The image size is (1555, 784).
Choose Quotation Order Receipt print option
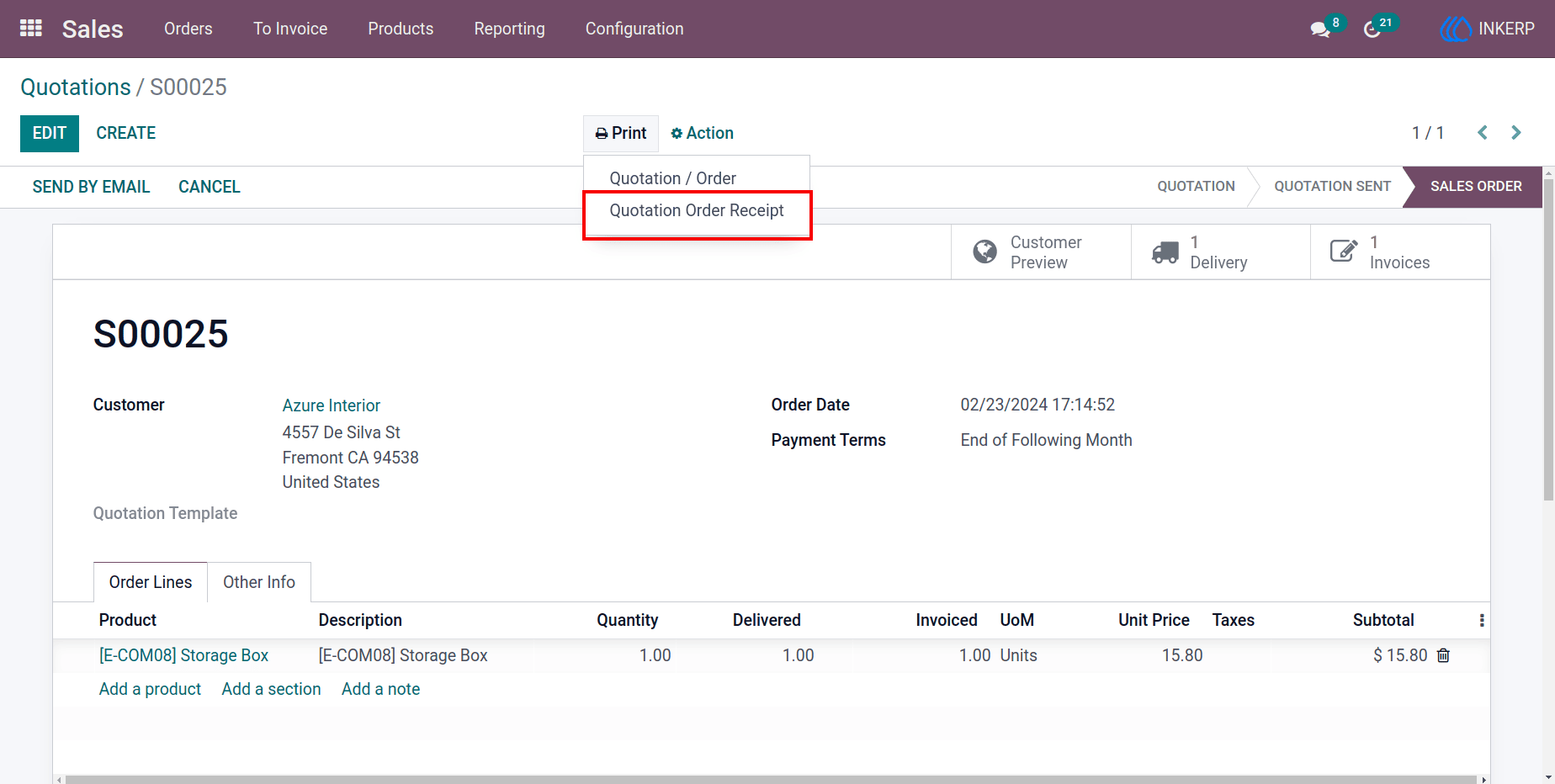point(697,210)
